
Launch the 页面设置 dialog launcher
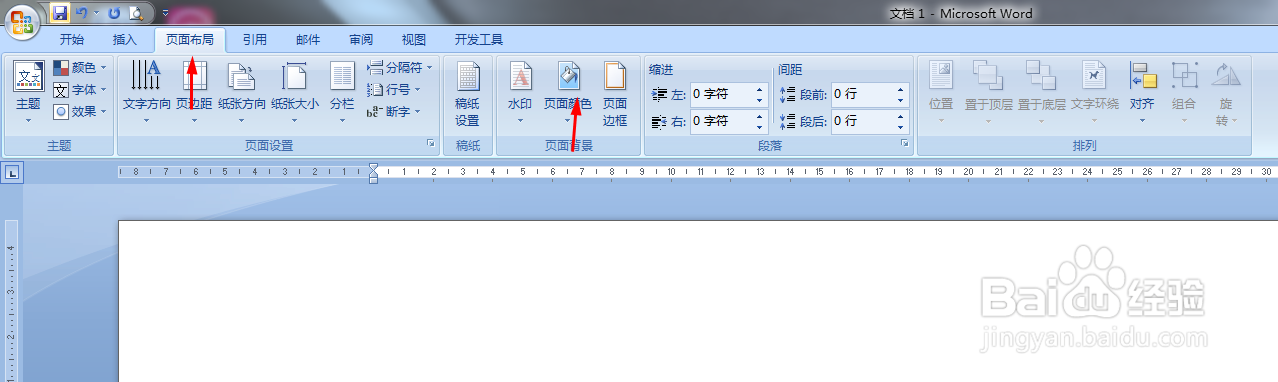pos(431,145)
